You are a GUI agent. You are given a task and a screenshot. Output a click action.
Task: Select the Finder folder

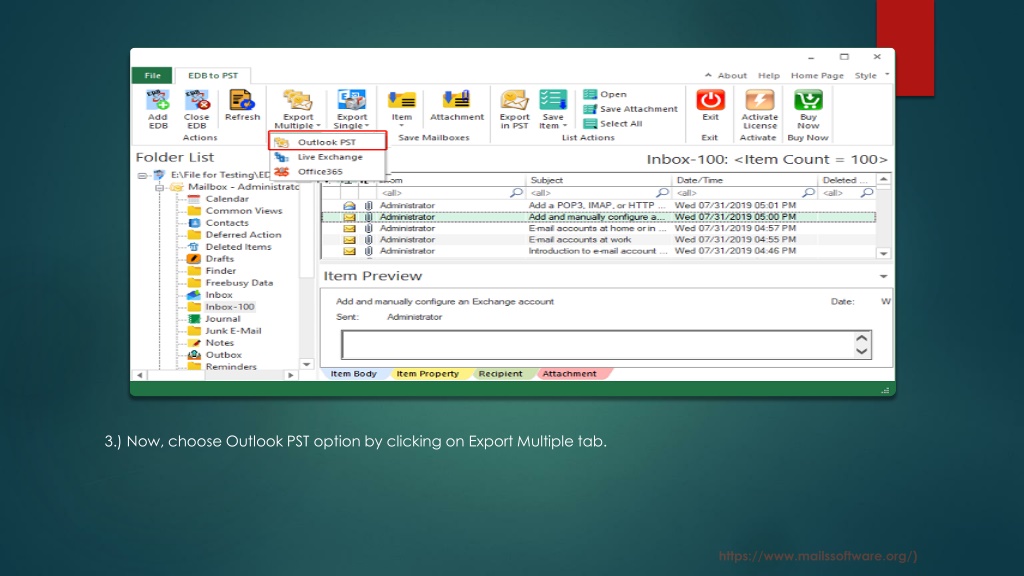click(221, 270)
